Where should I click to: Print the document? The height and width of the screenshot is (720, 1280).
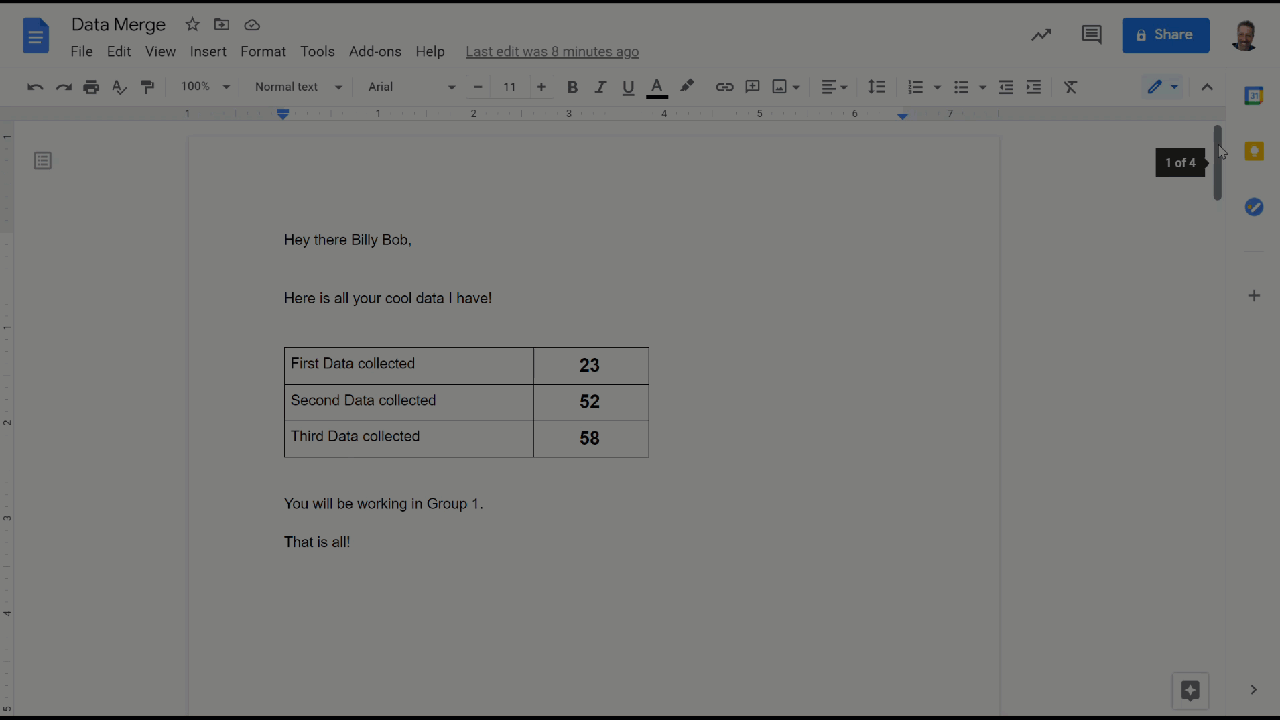(x=92, y=87)
